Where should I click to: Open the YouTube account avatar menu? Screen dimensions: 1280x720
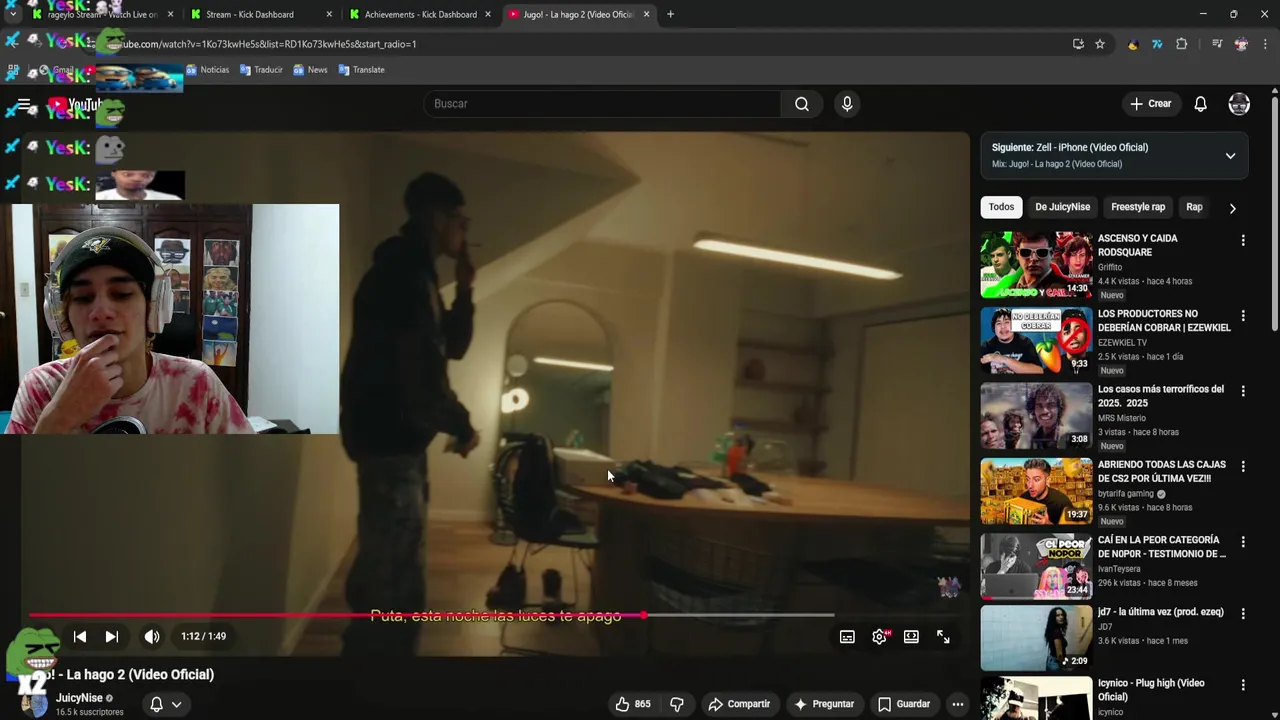click(x=1239, y=104)
